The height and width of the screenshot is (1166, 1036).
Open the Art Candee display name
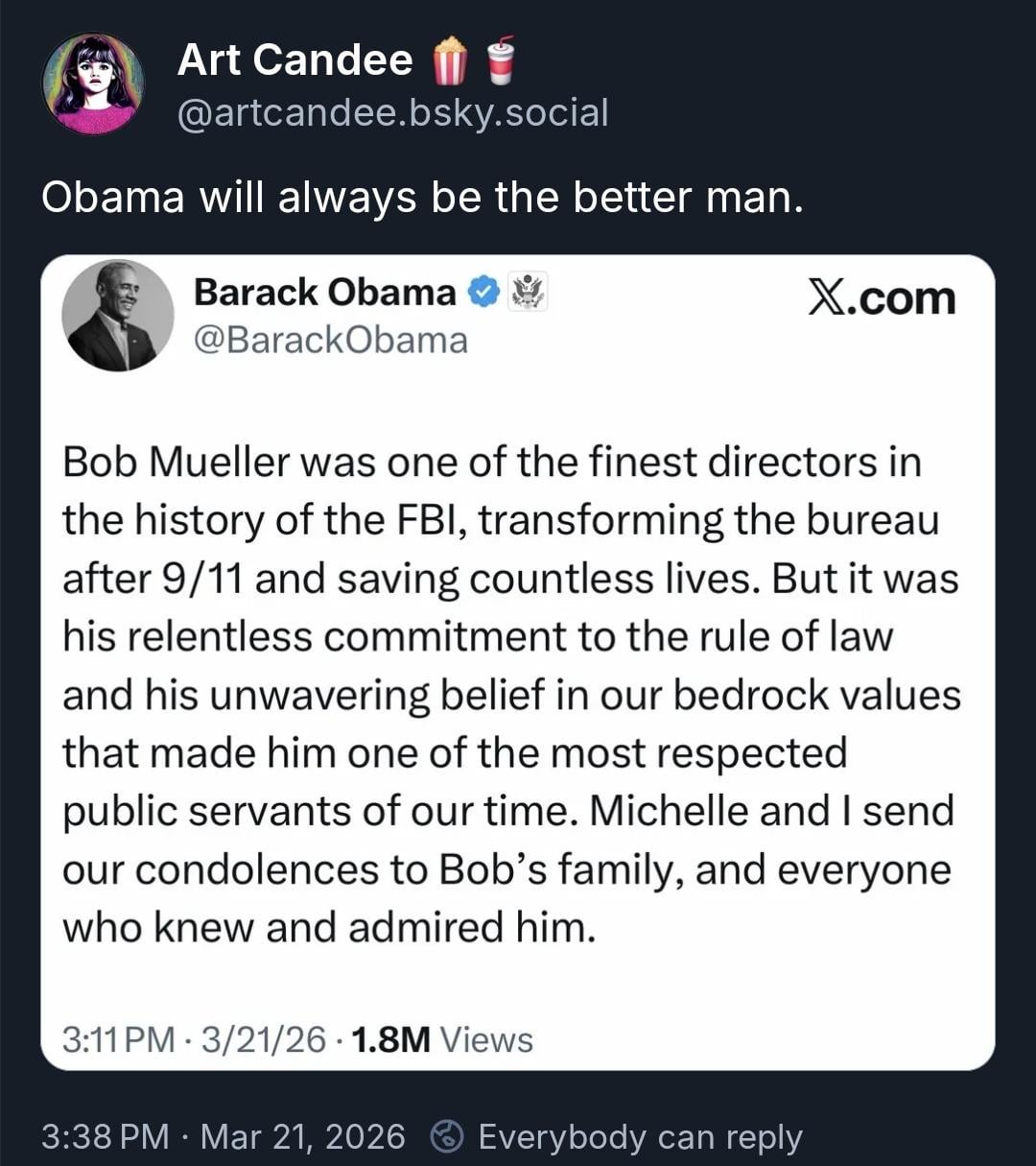294,59
